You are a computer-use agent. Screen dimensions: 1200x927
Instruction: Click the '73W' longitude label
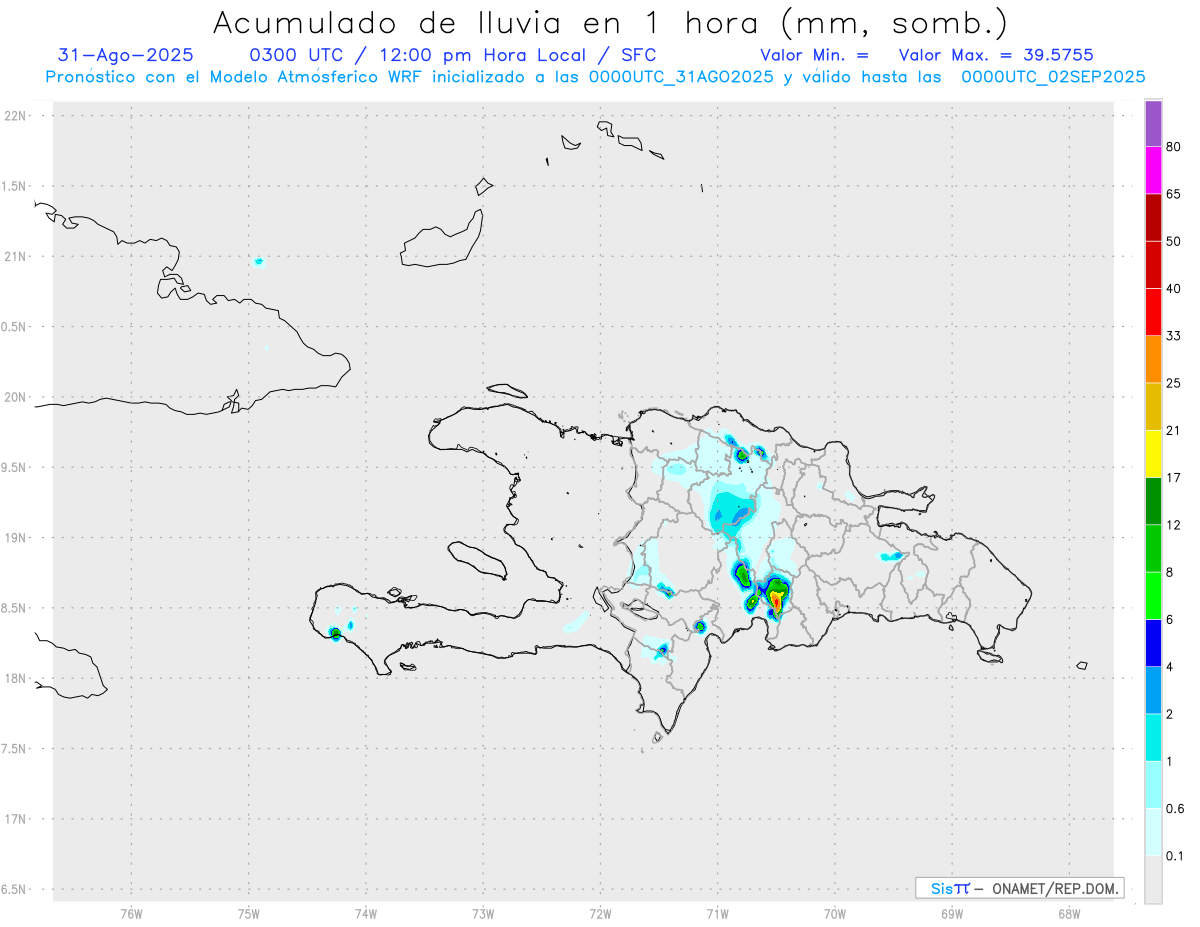(x=483, y=913)
